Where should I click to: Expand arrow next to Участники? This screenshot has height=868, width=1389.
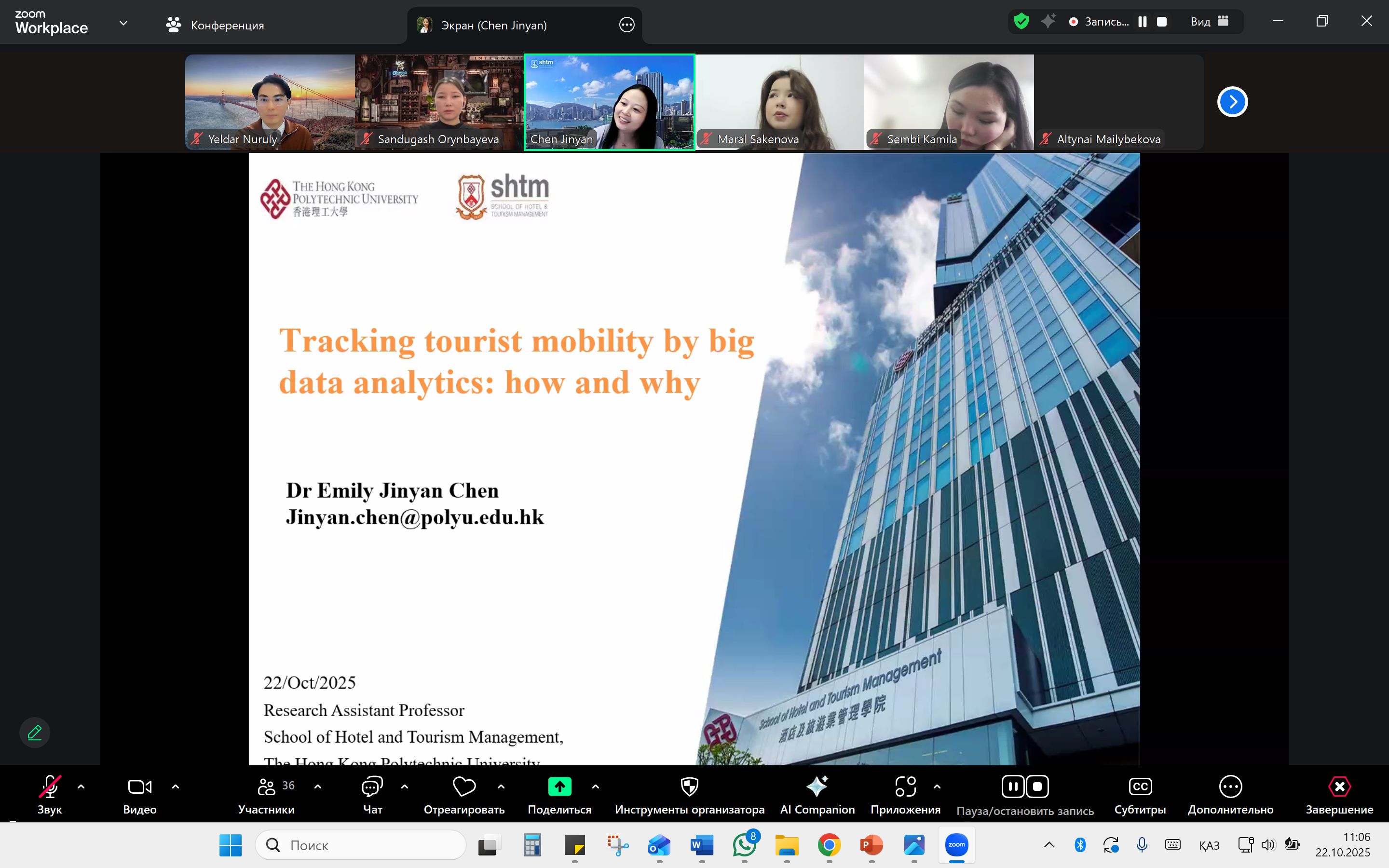click(x=318, y=787)
